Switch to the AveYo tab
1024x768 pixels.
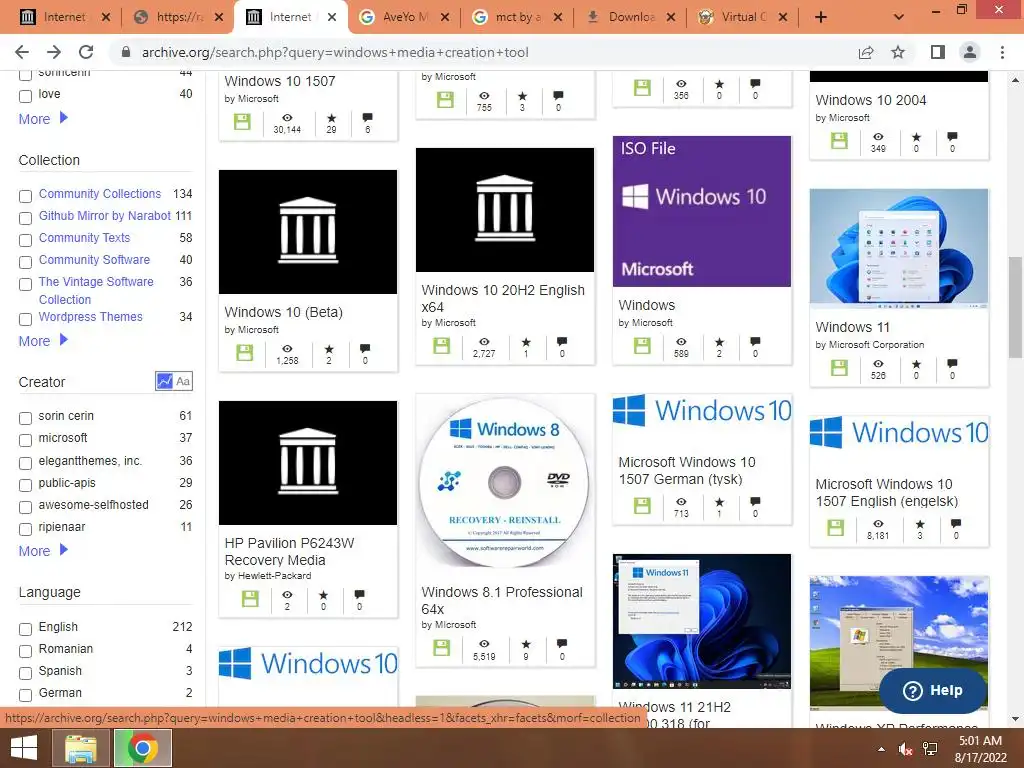405,17
